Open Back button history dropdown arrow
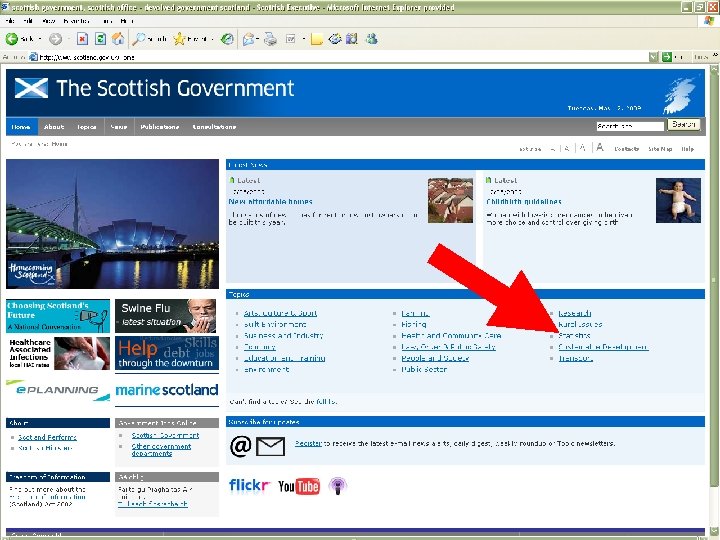The image size is (720, 540). point(40,39)
